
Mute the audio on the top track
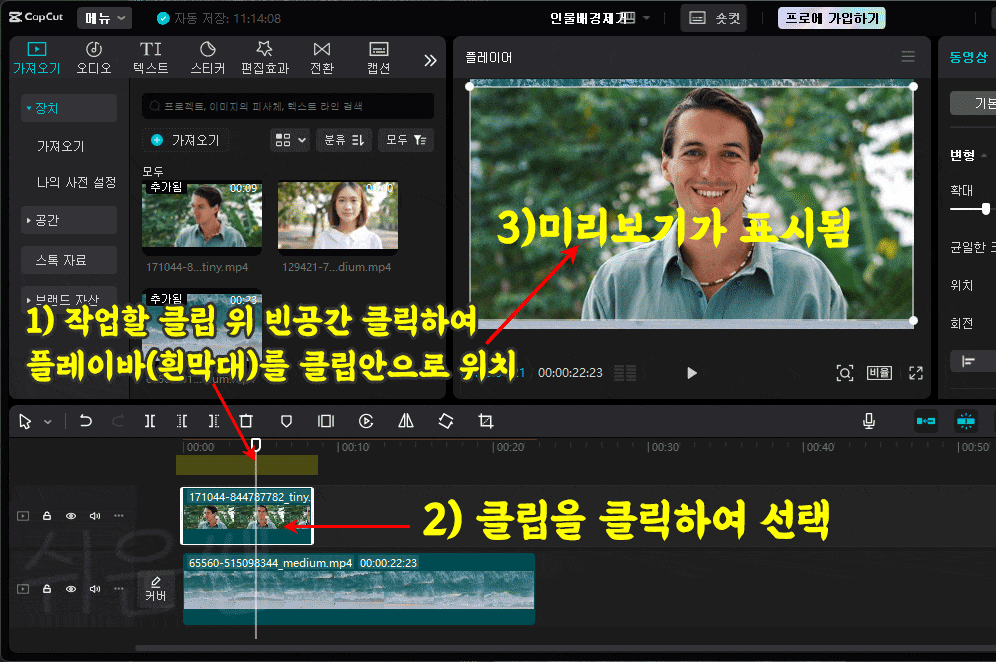pyautogui.click(x=95, y=515)
